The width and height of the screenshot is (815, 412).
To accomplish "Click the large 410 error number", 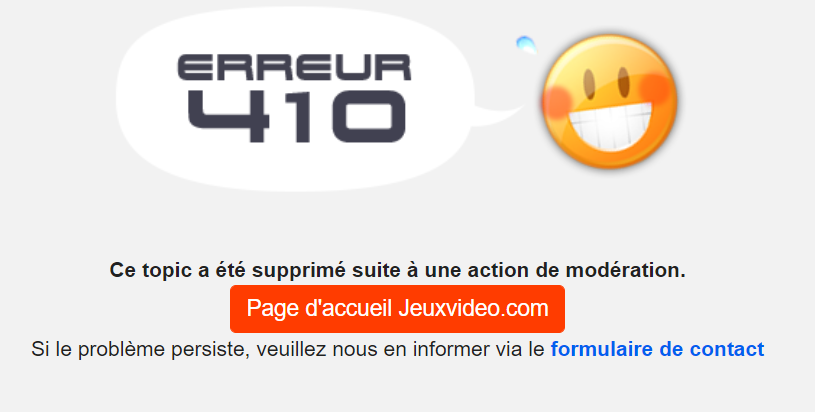I will point(296,116).
